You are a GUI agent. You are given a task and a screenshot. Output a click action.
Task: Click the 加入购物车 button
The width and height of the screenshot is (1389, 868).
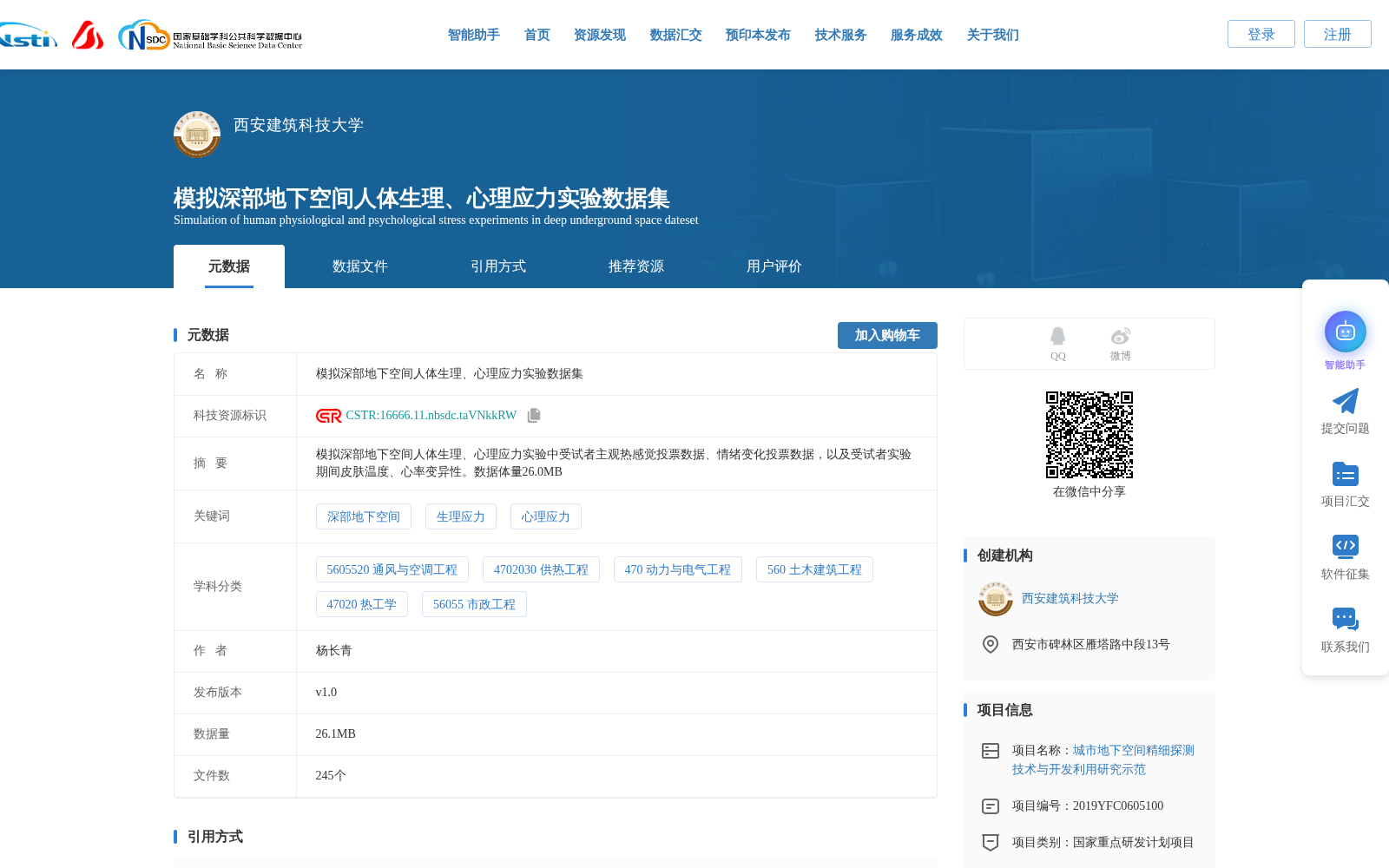point(887,335)
